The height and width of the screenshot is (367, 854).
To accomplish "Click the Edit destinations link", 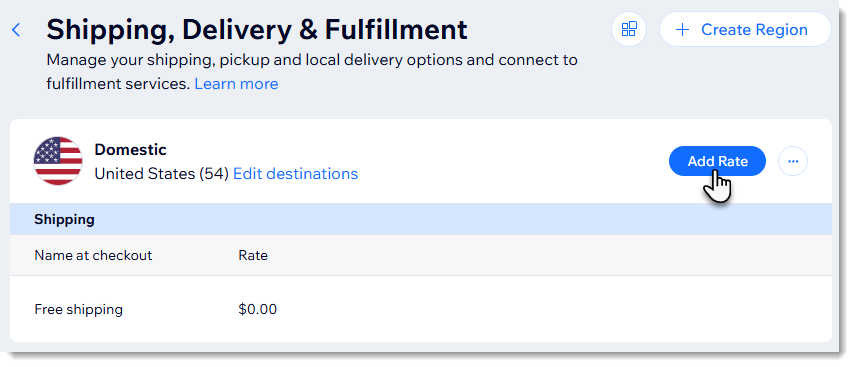I will tap(295, 174).
